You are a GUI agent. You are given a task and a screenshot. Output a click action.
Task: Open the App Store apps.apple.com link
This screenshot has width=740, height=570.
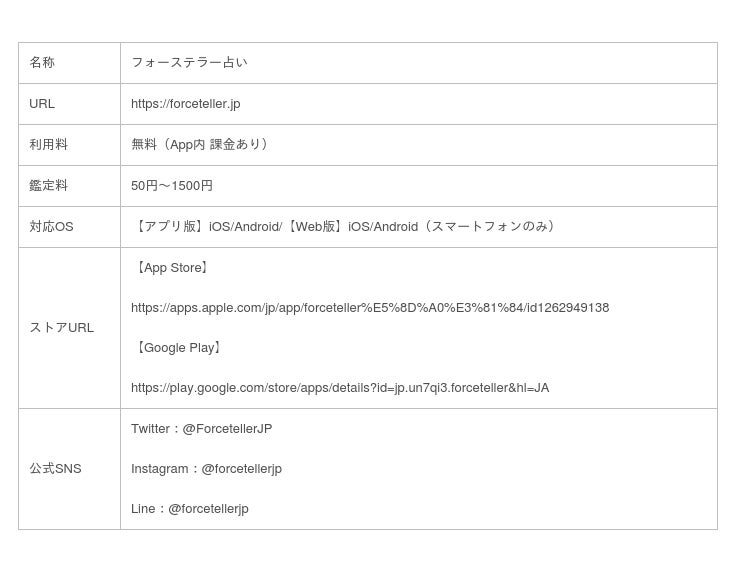click(369, 308)
